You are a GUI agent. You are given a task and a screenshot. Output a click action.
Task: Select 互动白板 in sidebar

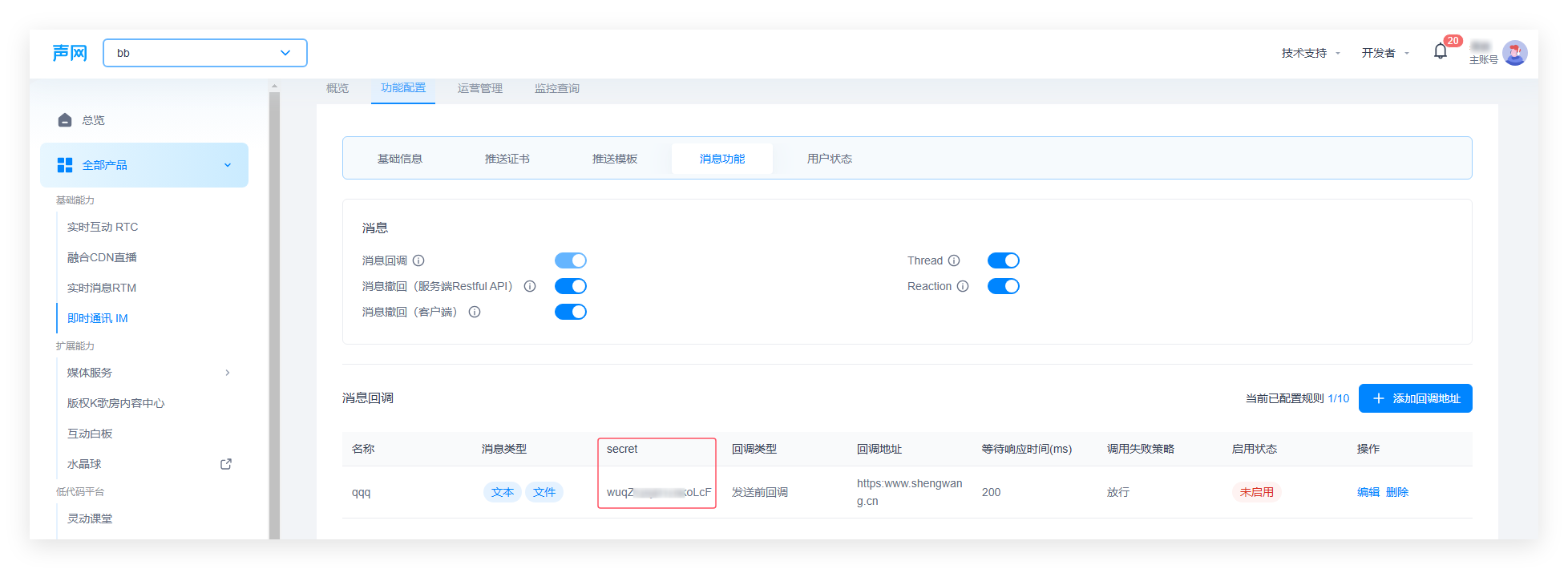click(90, 434)
